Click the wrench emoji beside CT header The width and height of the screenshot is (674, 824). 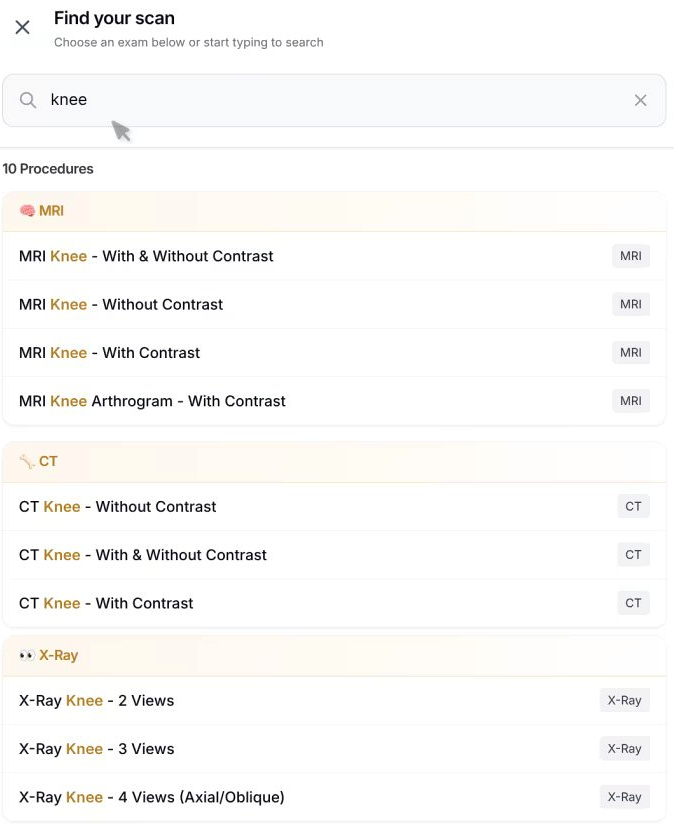point(23,461)
